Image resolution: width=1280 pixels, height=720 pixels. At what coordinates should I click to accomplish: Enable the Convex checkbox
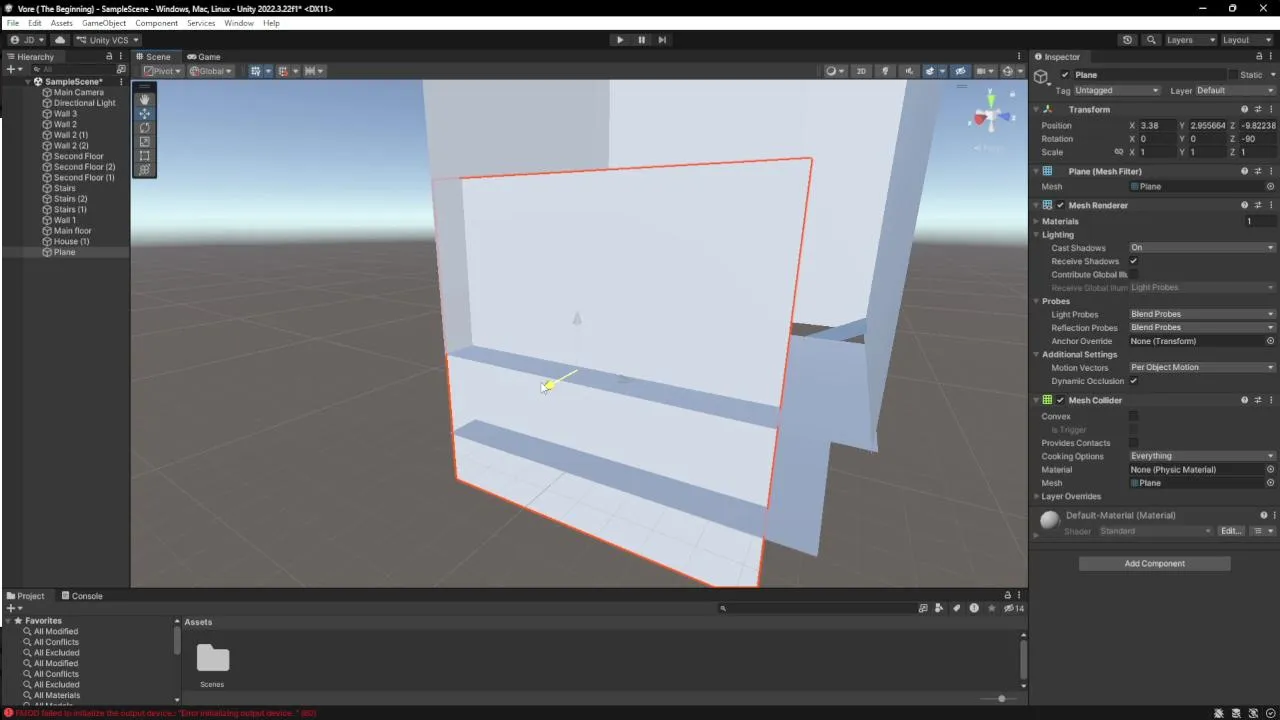(1133, 416)
